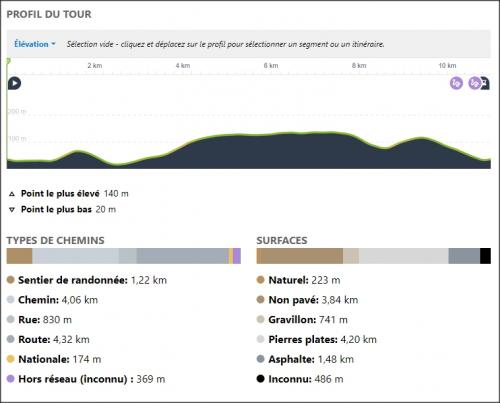Click the highest point triangle icon
This screenshot has width=500, height=403.
tap(12, 194)
